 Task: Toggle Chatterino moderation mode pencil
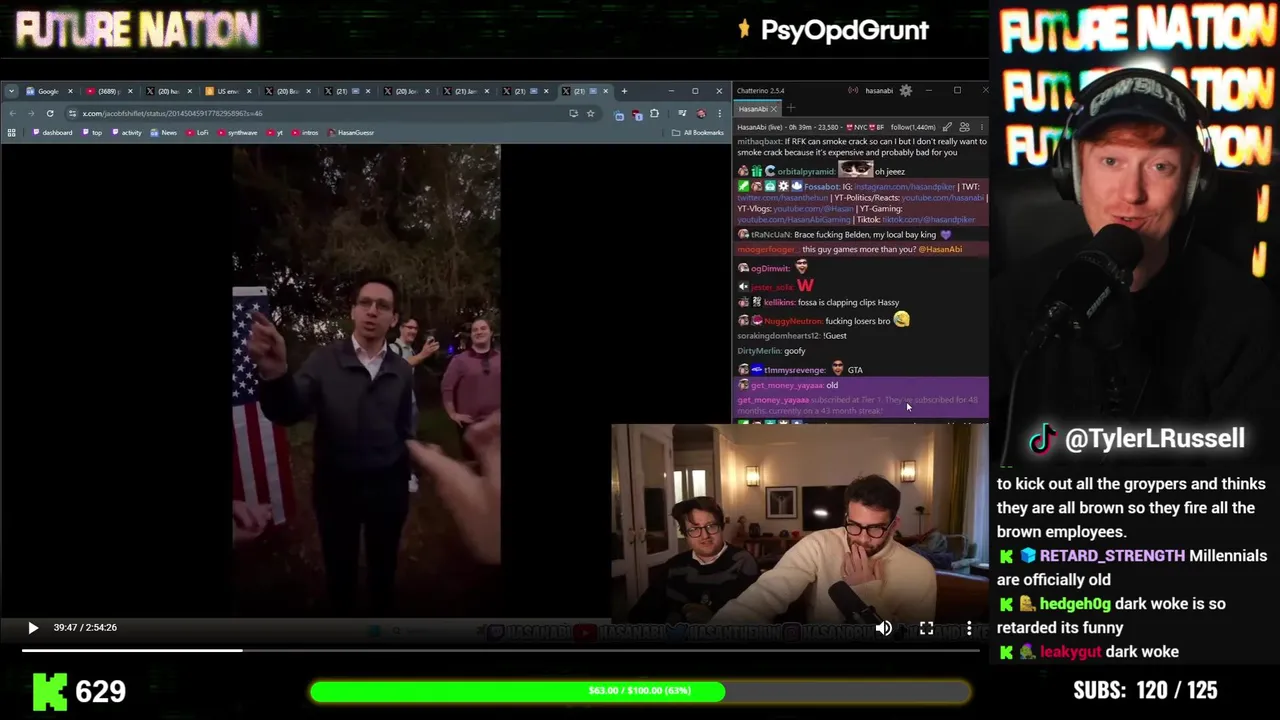(x=947, y=127)
